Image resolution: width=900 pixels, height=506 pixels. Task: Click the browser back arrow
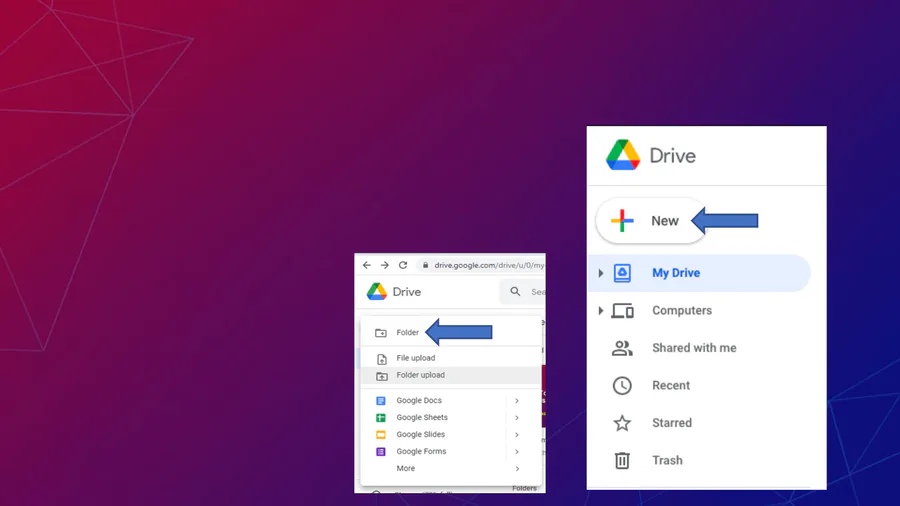pyautogui.click(x=367, y=265)
